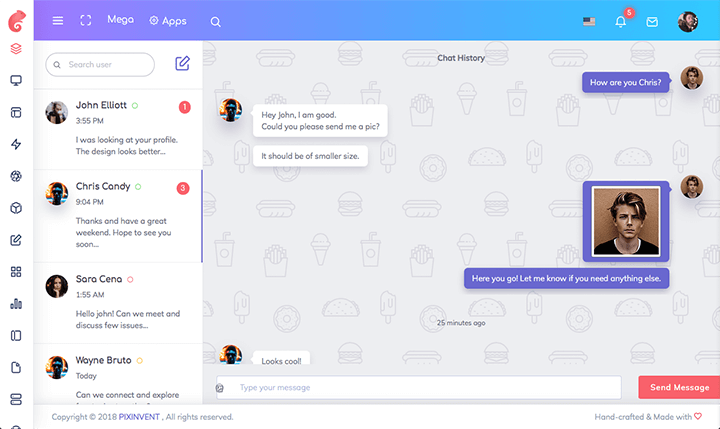The height and width of the screenshot is (429, 720).
Task: Open the sent portrait photo in chat
Action: coord(626,221)
